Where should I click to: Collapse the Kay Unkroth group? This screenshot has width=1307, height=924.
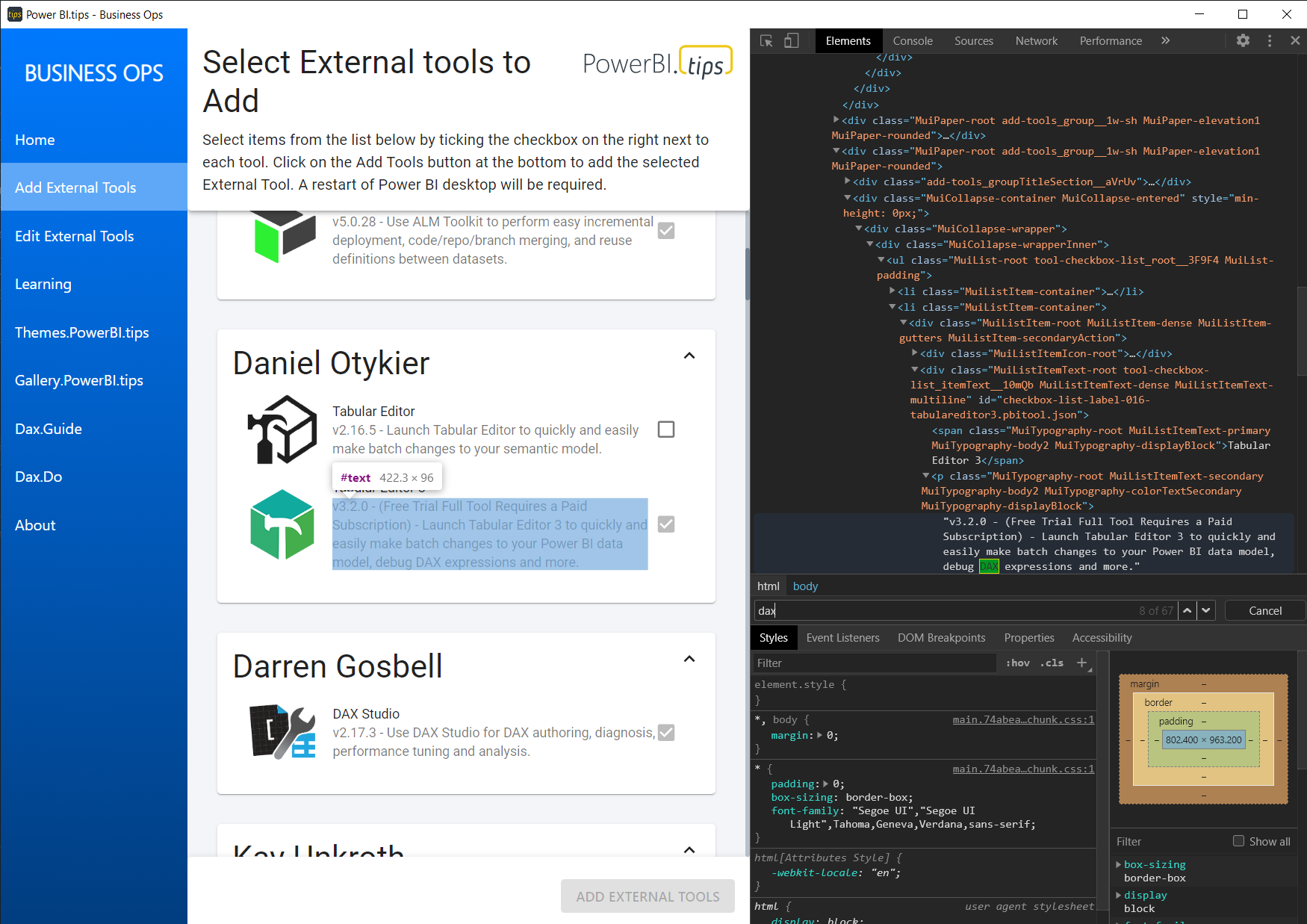pyautogui.click(x=689, y=850)
